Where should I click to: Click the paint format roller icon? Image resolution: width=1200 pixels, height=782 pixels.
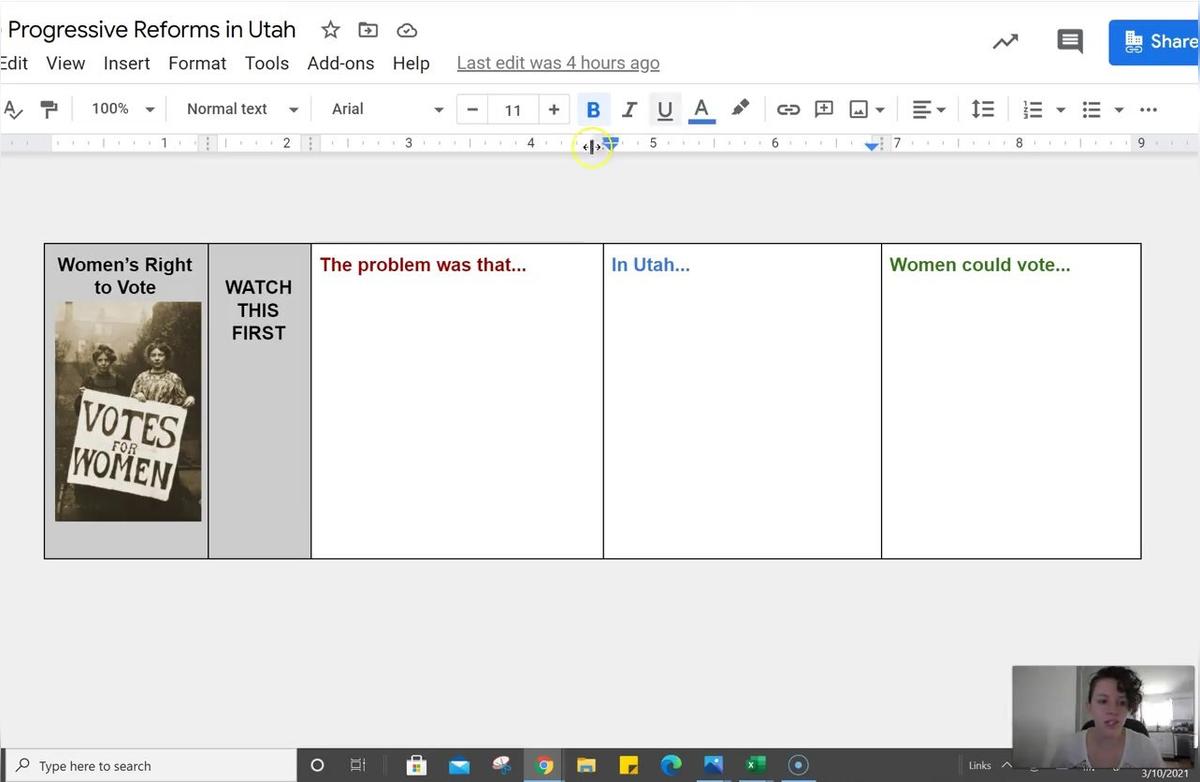[x=48, y=109]
